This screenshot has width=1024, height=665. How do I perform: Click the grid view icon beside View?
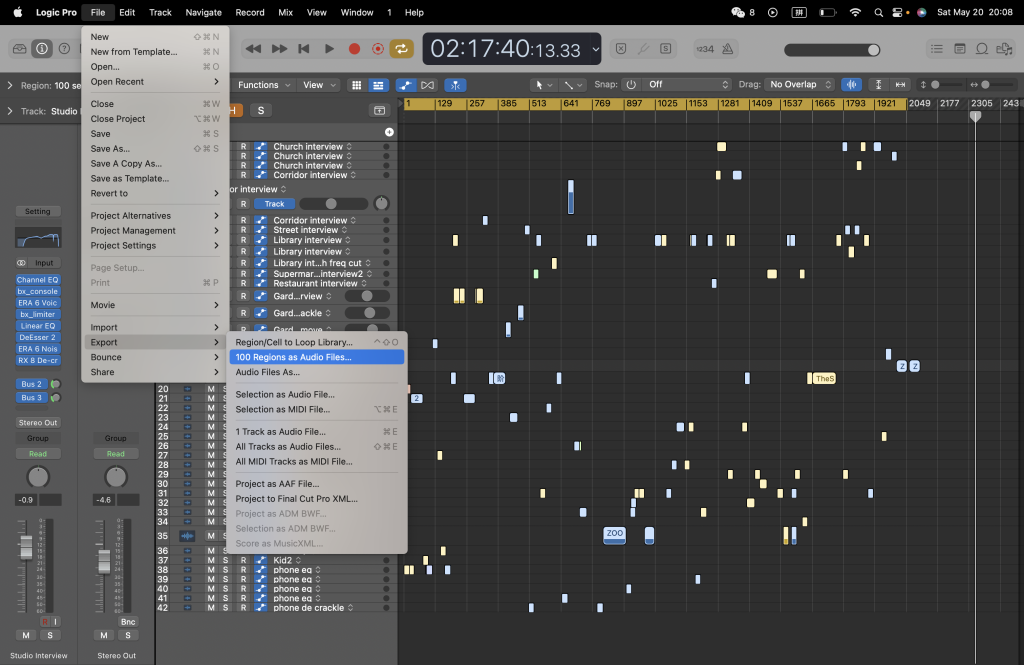click(x=357, y=85)
